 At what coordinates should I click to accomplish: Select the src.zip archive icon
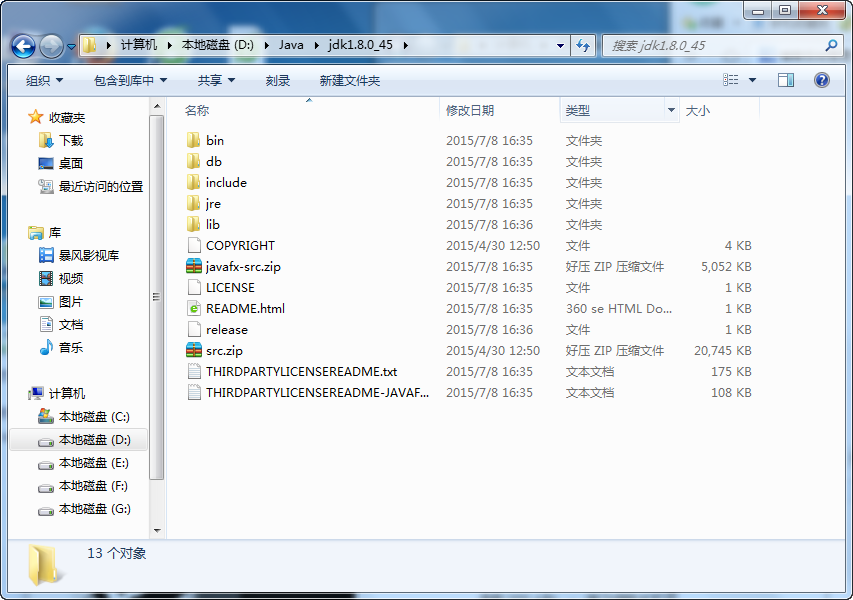coord(194,350)
